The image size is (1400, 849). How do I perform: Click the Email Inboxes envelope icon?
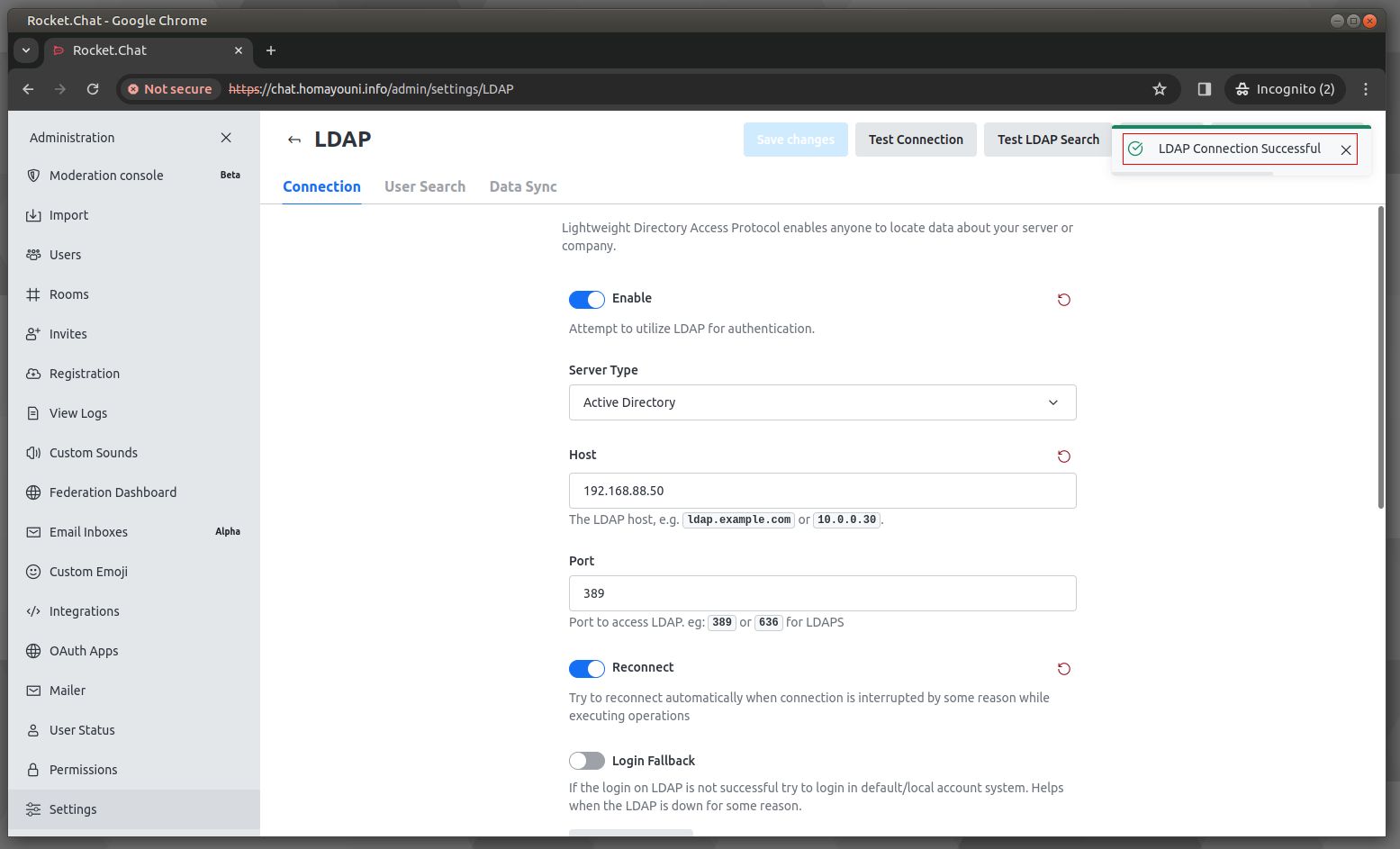pos(33,532)
